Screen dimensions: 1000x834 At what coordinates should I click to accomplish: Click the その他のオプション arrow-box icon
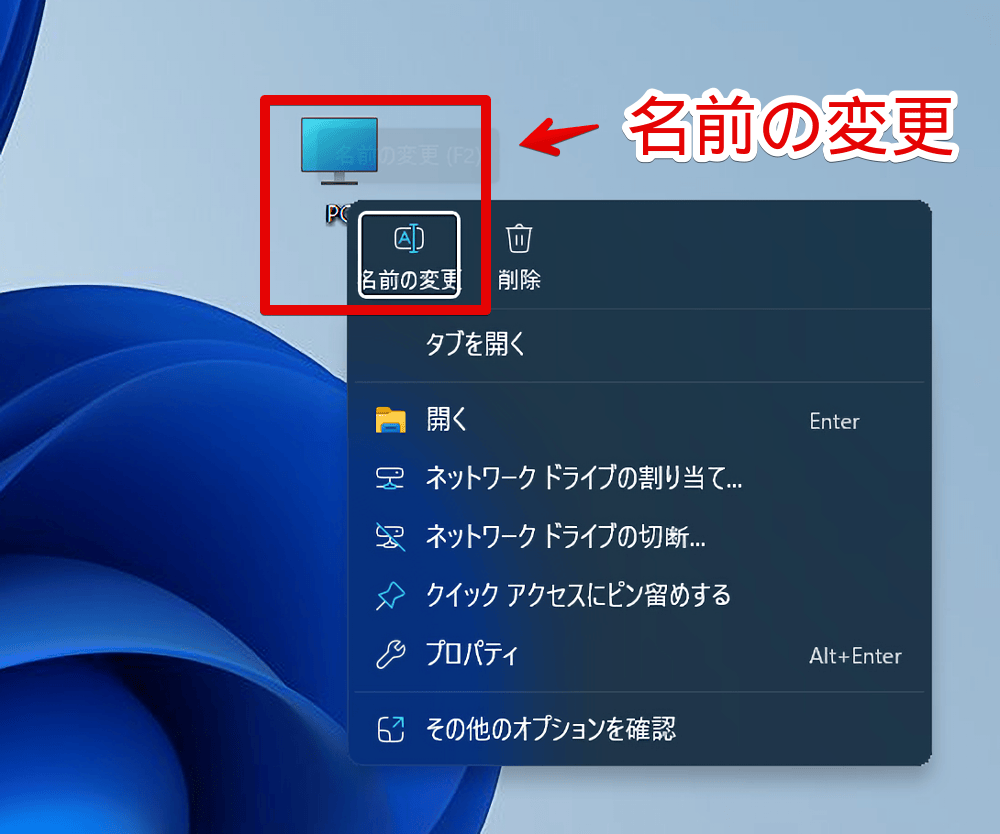pos(390,729)
